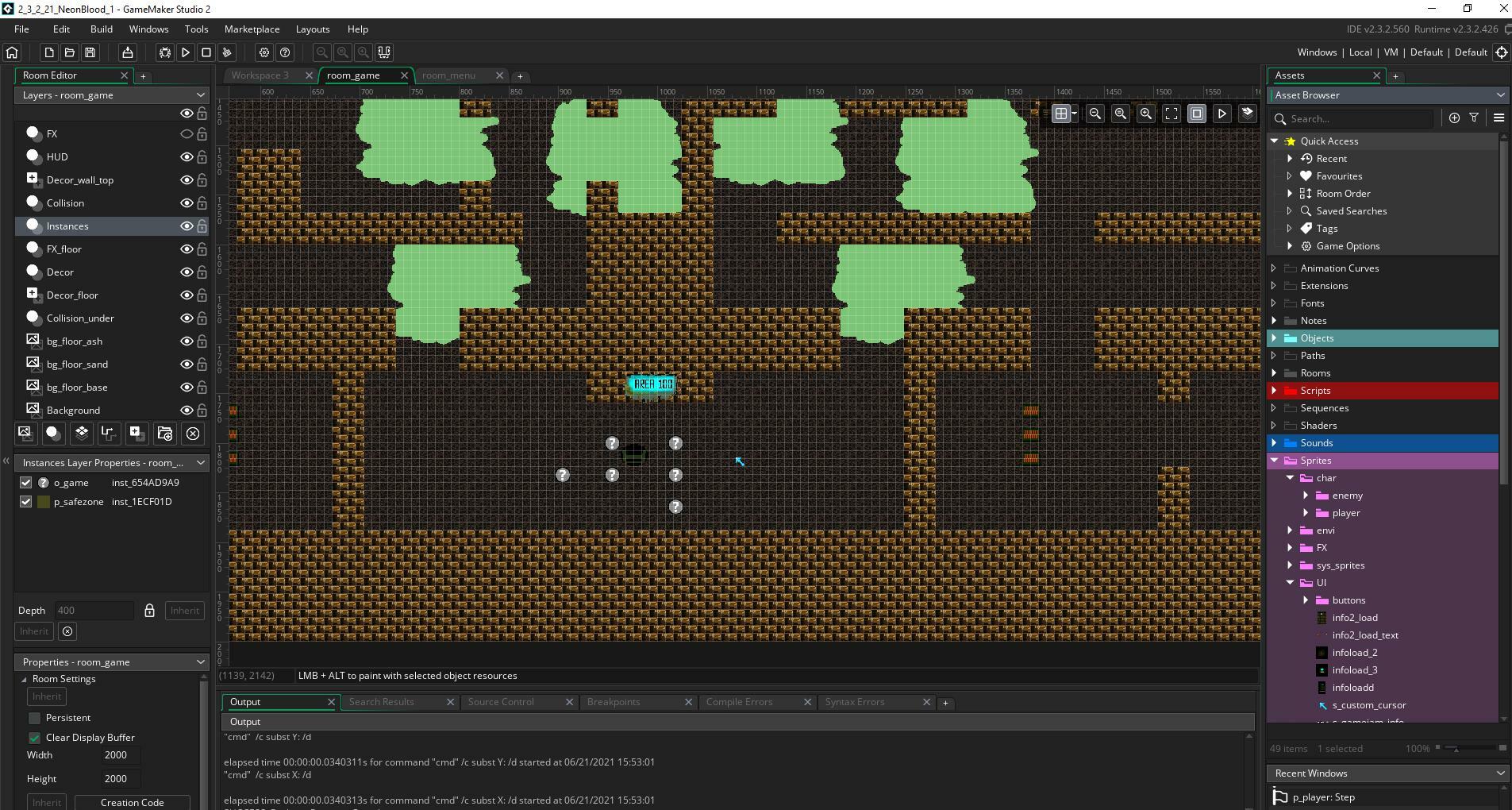Uncheck the o_game instance checkbox
Viewport: 1512px width, 810px height.
pos(26,483)
